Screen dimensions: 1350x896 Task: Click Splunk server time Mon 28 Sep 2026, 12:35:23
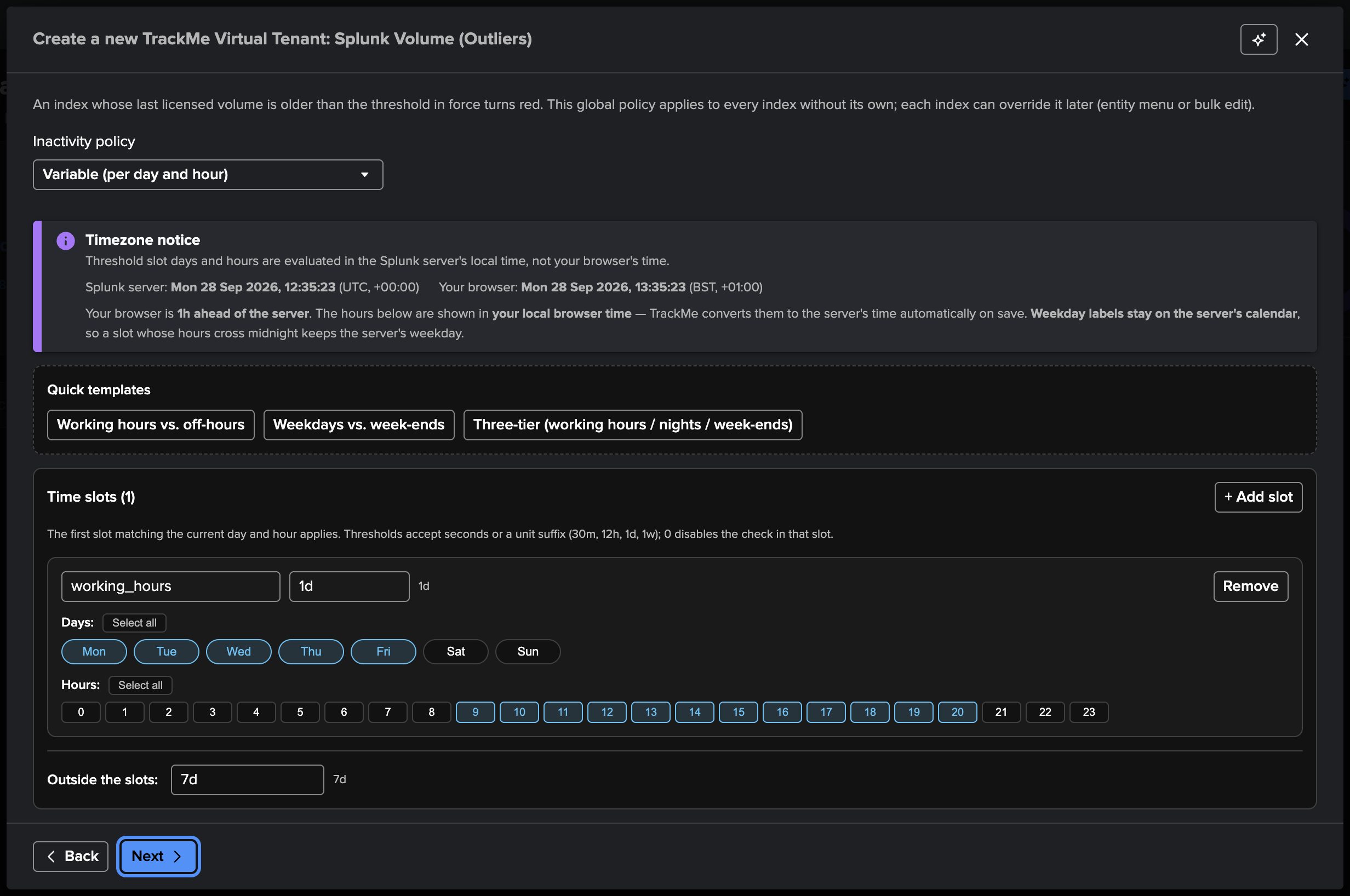(253, 287)
